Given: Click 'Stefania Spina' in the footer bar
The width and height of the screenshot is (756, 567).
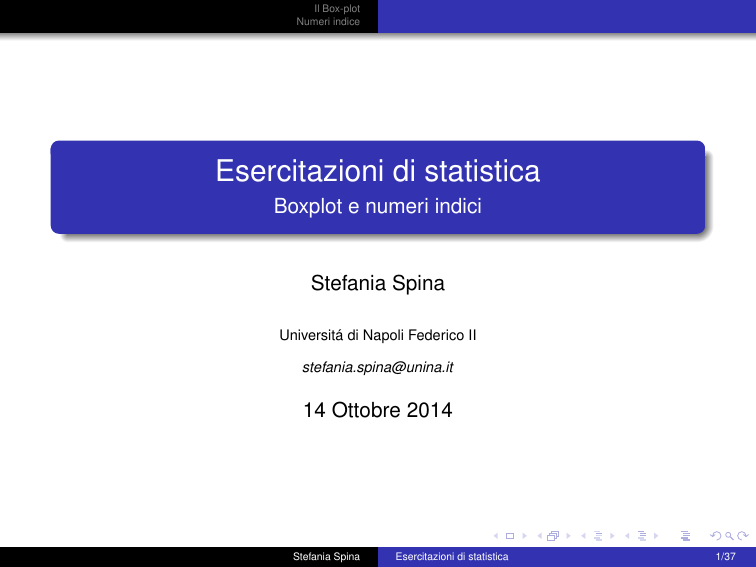Looking at the screenshot, I should 326,556.
